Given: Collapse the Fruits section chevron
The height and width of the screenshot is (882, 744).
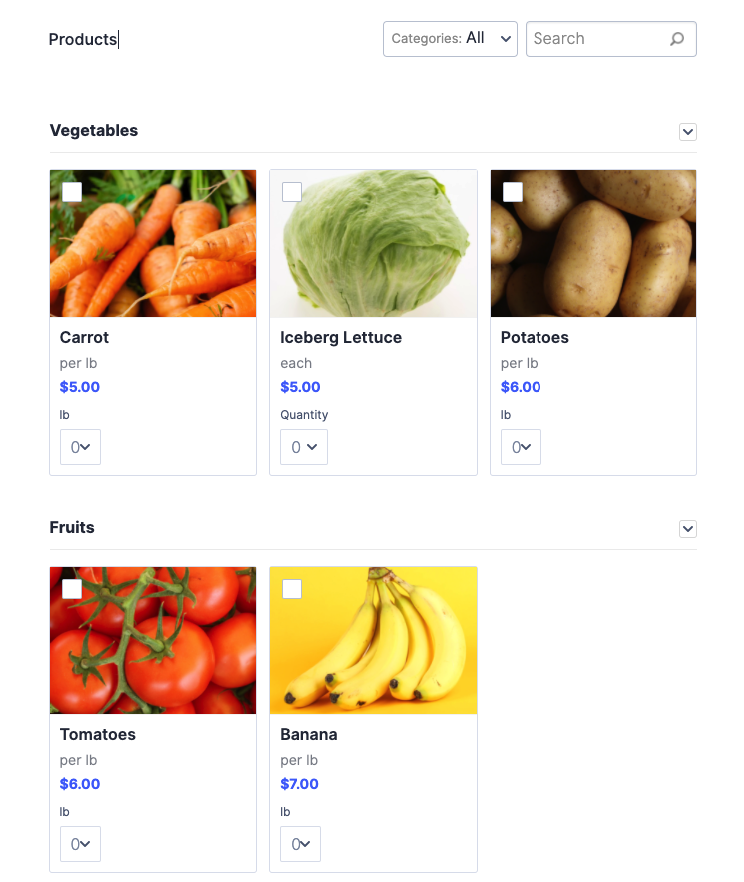Looking at the screenshot, I should pos(687,529).
